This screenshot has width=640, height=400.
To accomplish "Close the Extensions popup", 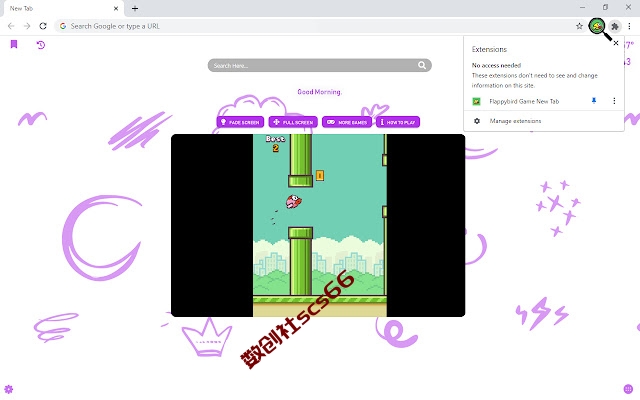I will (x=616, y=43).
